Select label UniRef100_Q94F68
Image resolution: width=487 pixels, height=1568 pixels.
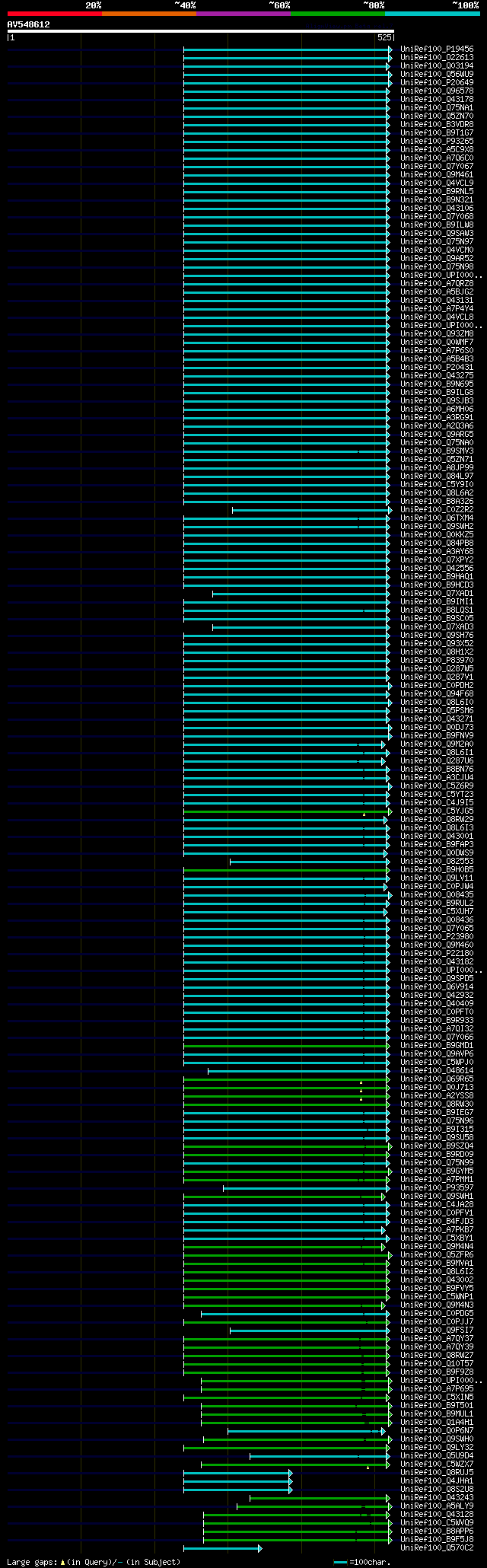(437, 693)
